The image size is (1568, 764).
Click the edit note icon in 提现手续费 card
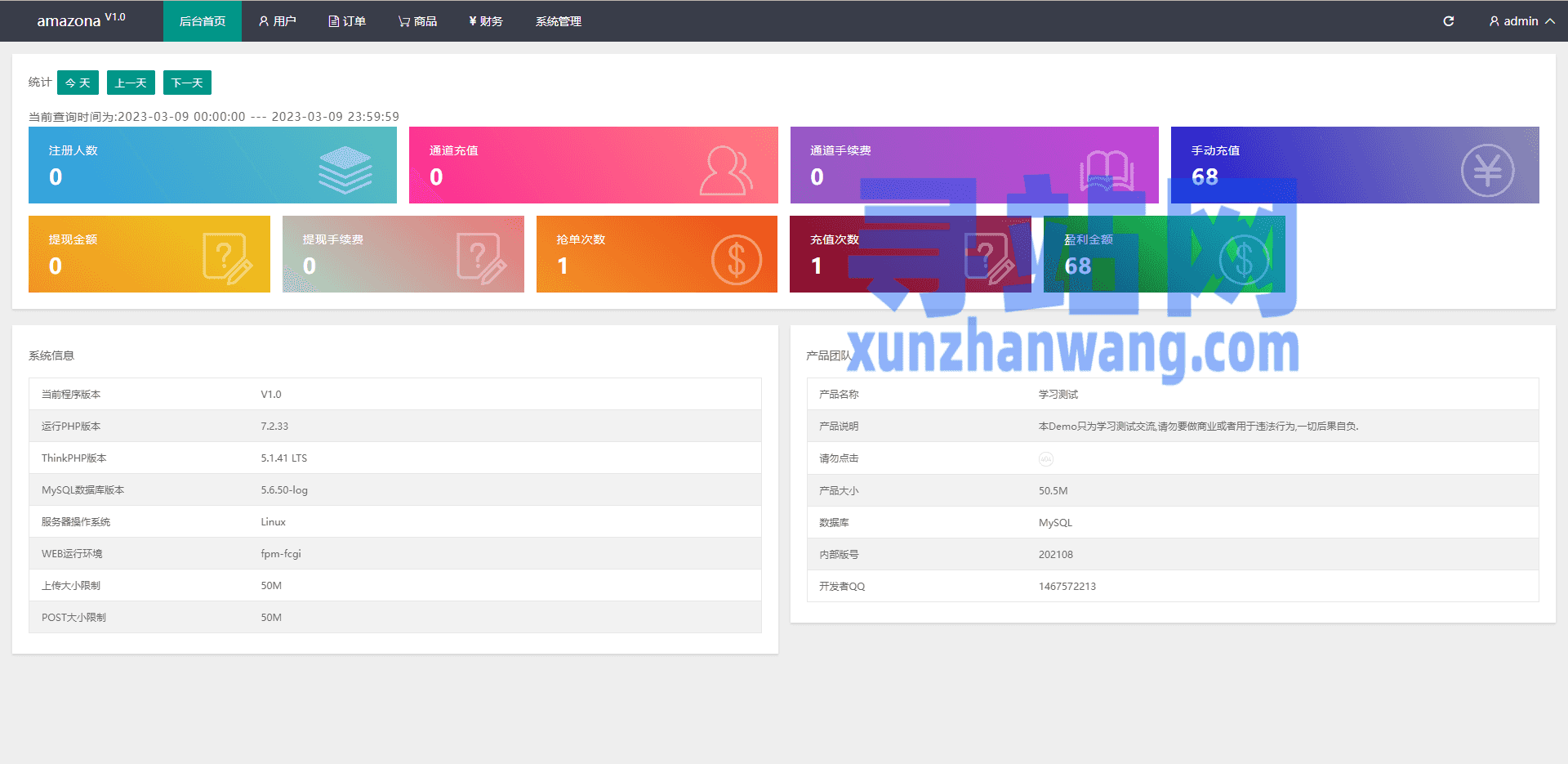click(481, 258)
